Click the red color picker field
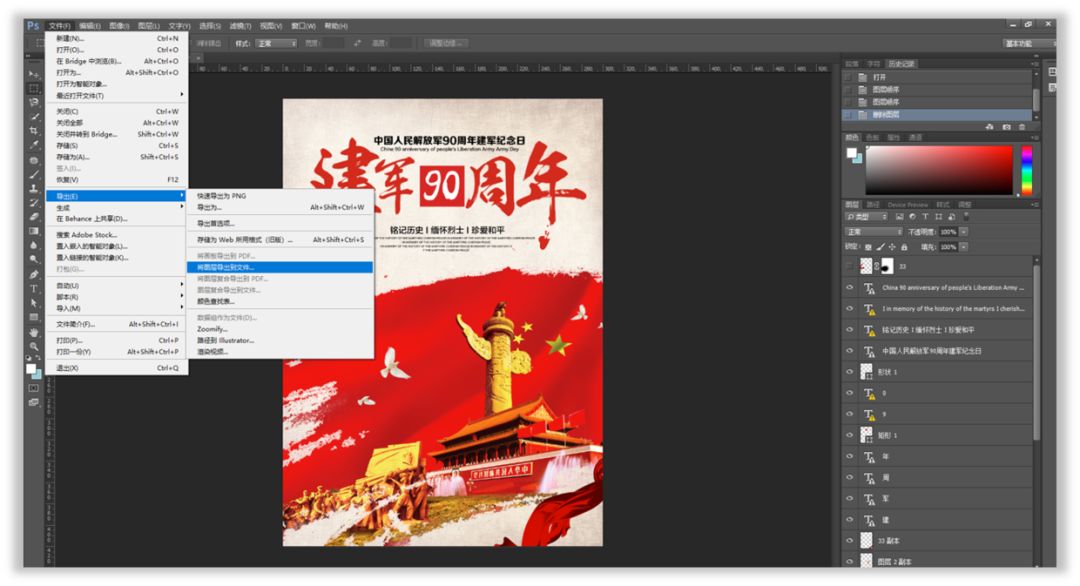 [939, 170]
